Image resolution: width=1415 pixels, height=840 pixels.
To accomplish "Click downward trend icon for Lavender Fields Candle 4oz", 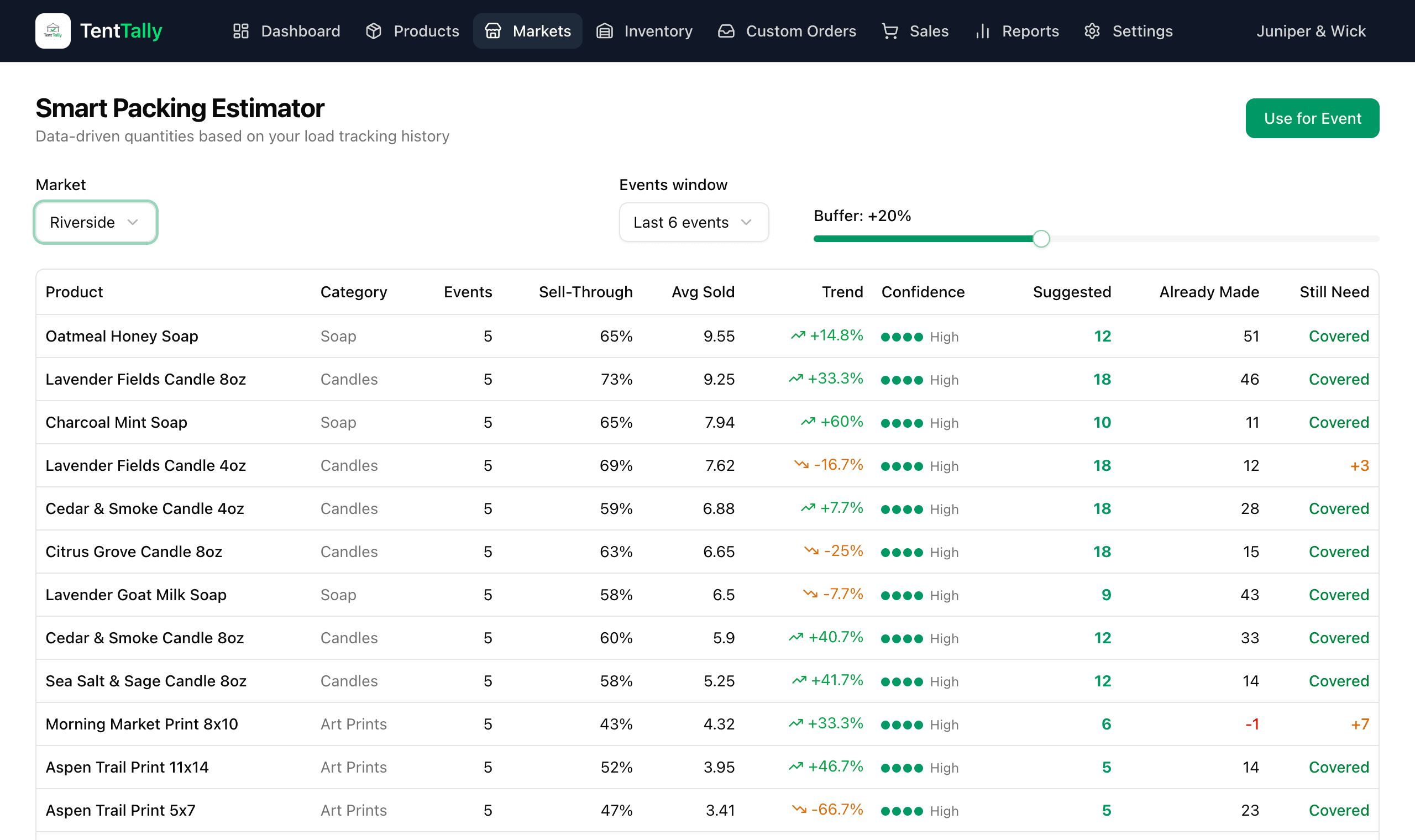I will tap(801, 464).
